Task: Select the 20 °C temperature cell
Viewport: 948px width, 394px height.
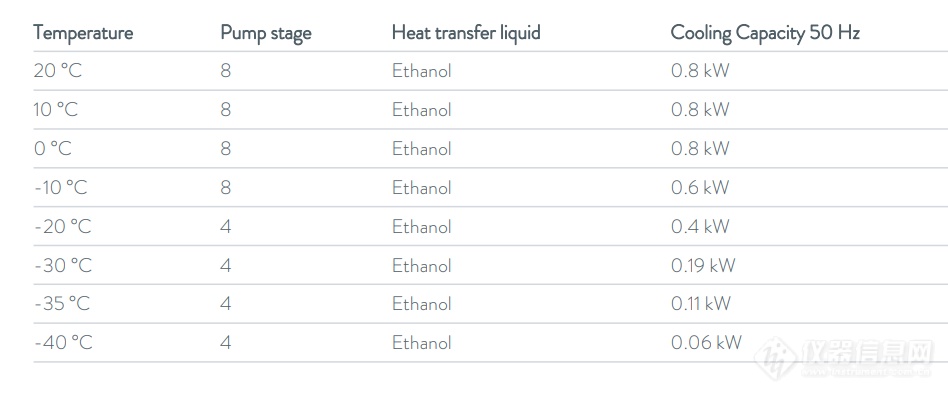Action: [x=57, y=71]
